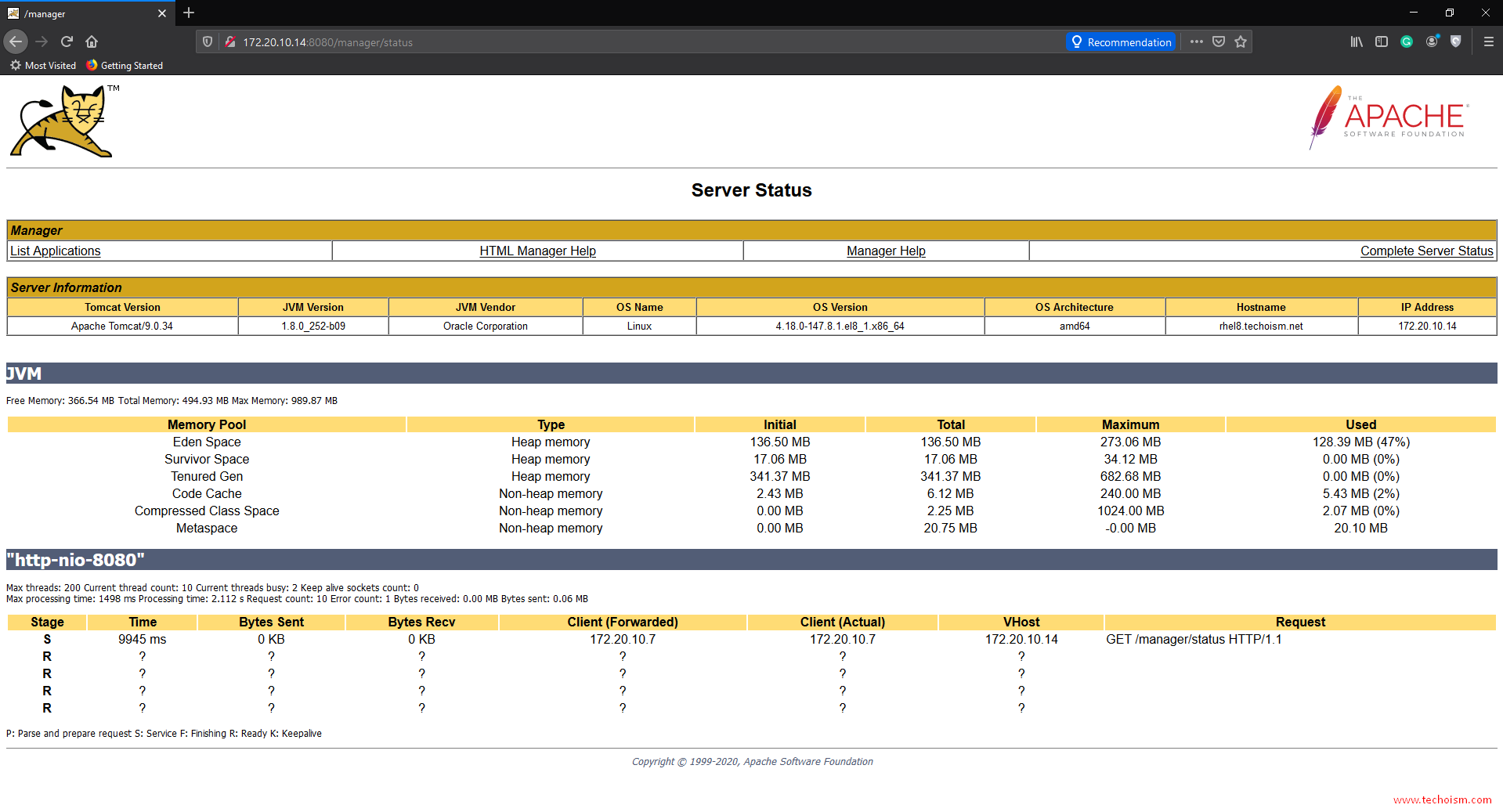Click the 128.39 MB (47%) used value
Screen dimensions: 1503x812
(x=1361, y=442)
